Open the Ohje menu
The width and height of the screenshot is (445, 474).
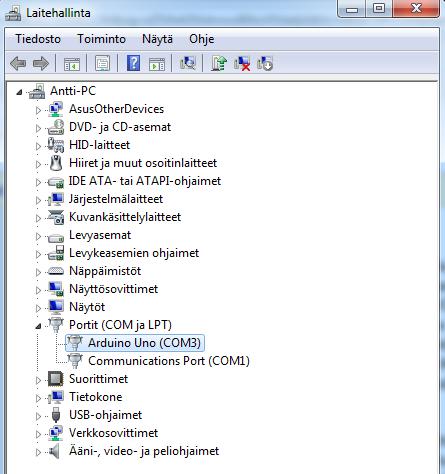[202, 39]
